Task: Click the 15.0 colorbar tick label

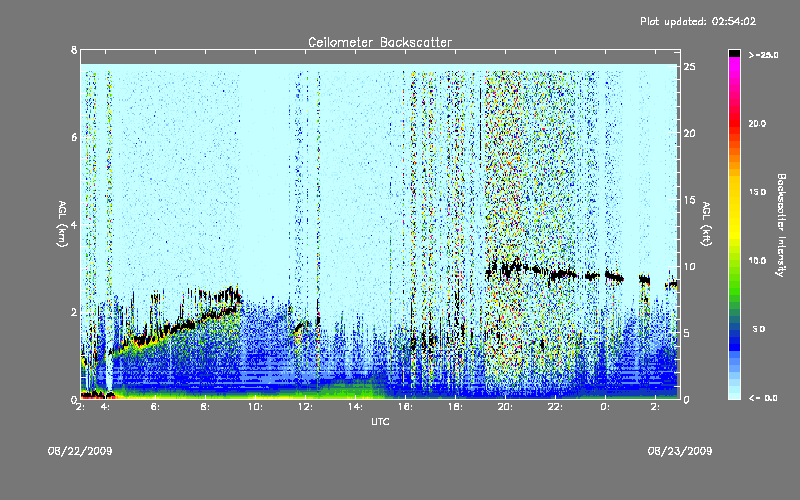Action: pos(757,192)
